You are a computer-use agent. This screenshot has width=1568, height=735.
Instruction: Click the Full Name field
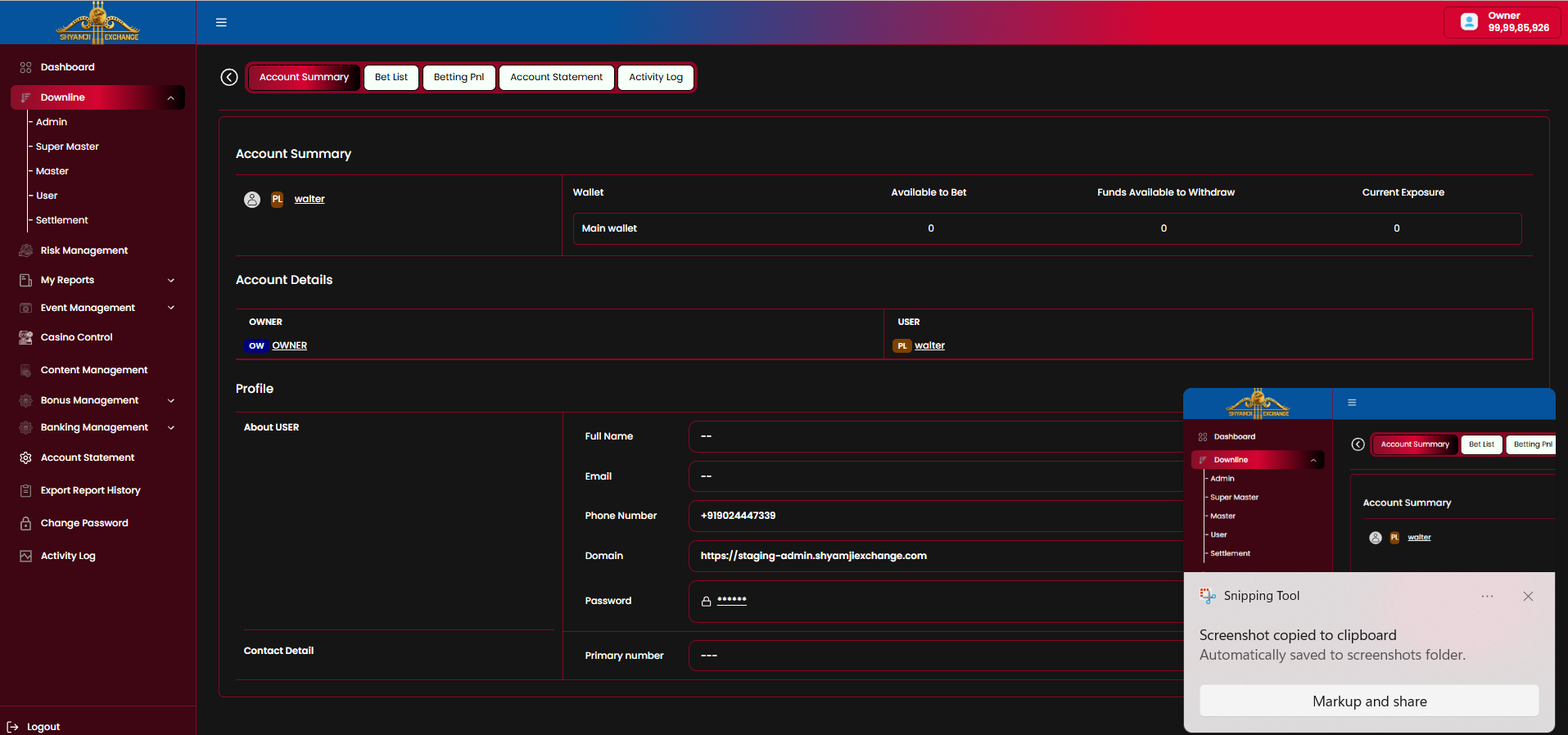[x=936, y=436]
